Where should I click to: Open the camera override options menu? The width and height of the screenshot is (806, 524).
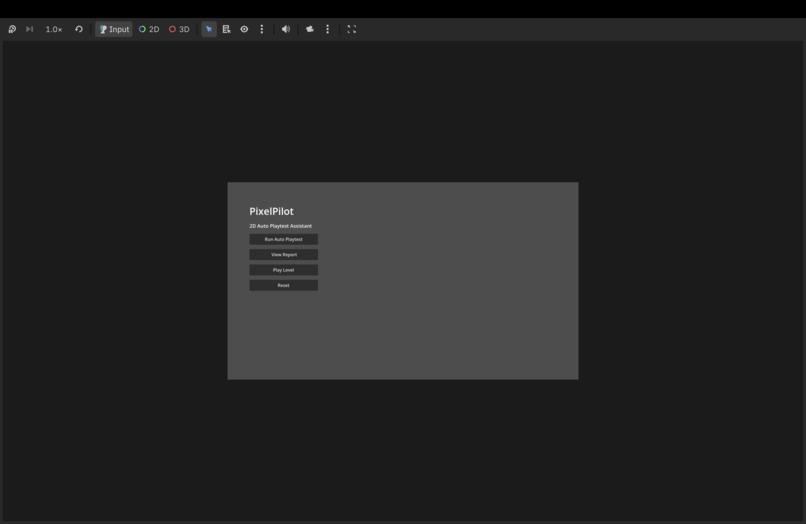click(x=327, y=29)
